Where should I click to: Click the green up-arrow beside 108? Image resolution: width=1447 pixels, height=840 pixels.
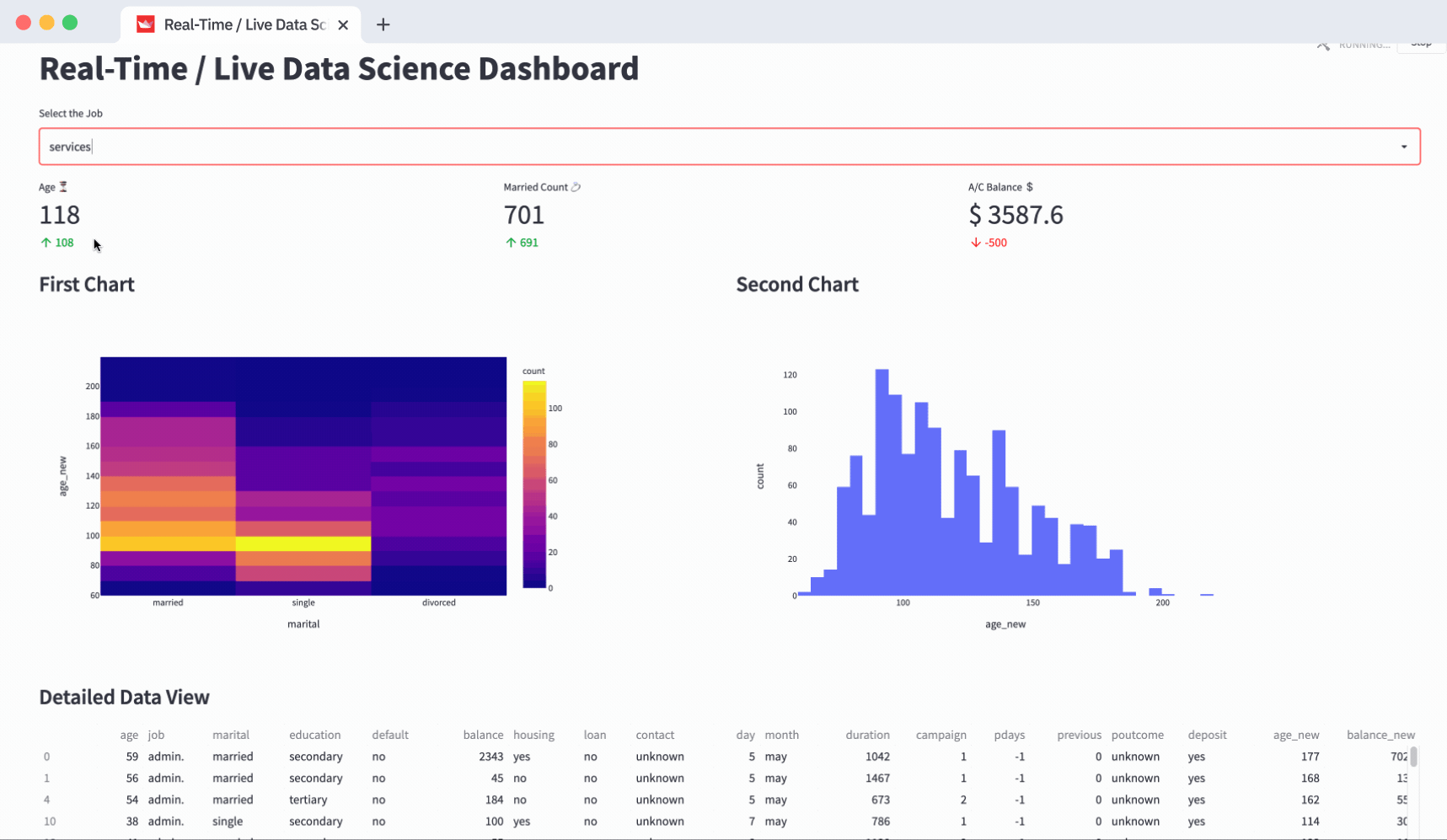point(46,243)
